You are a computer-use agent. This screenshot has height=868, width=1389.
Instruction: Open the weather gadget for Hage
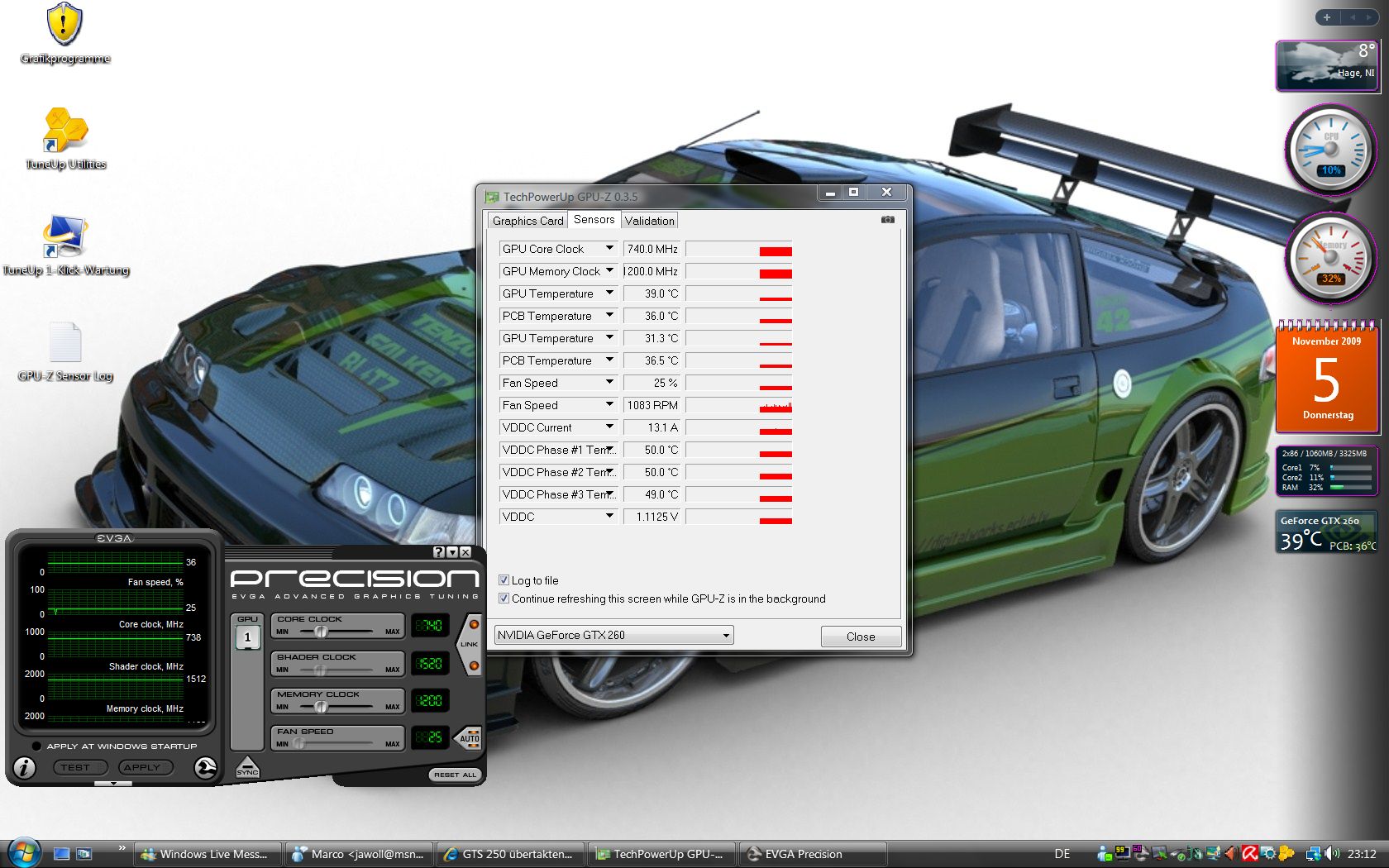click(1327, 65)
